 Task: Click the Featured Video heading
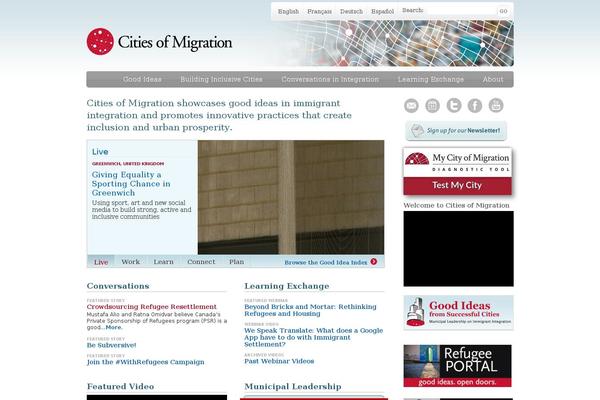click(120, 386)
